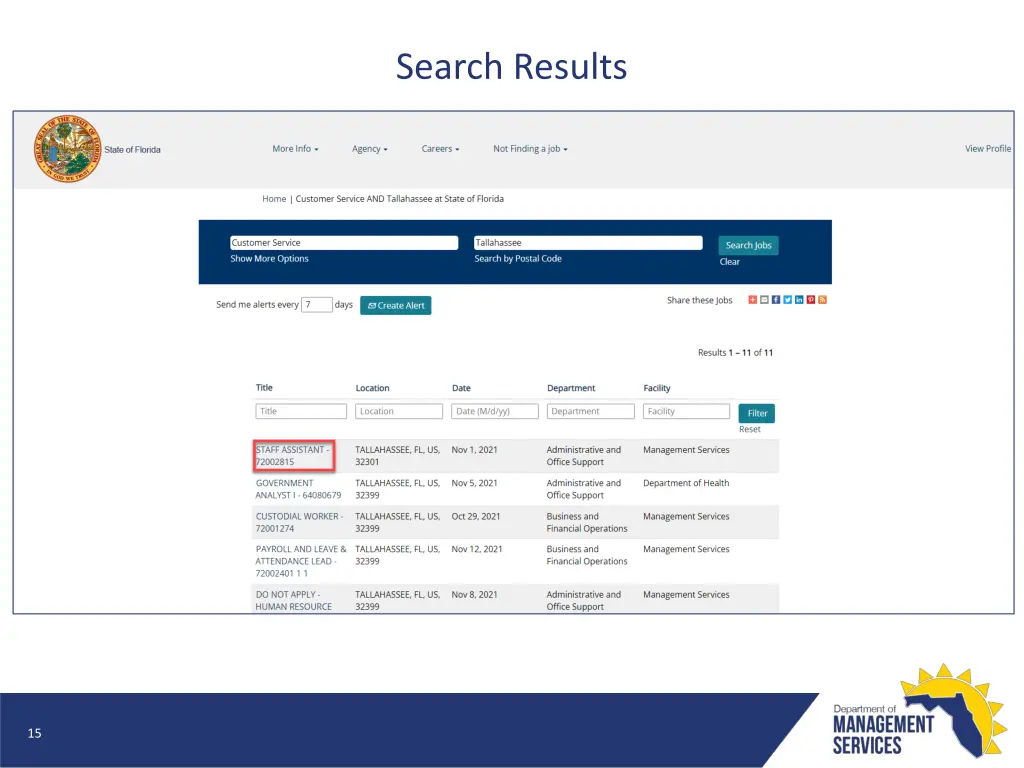1024x768 pixels.
Task: Click 'TALLAHASSEE, FL, US, 32301' location cell
Action: 398,456
